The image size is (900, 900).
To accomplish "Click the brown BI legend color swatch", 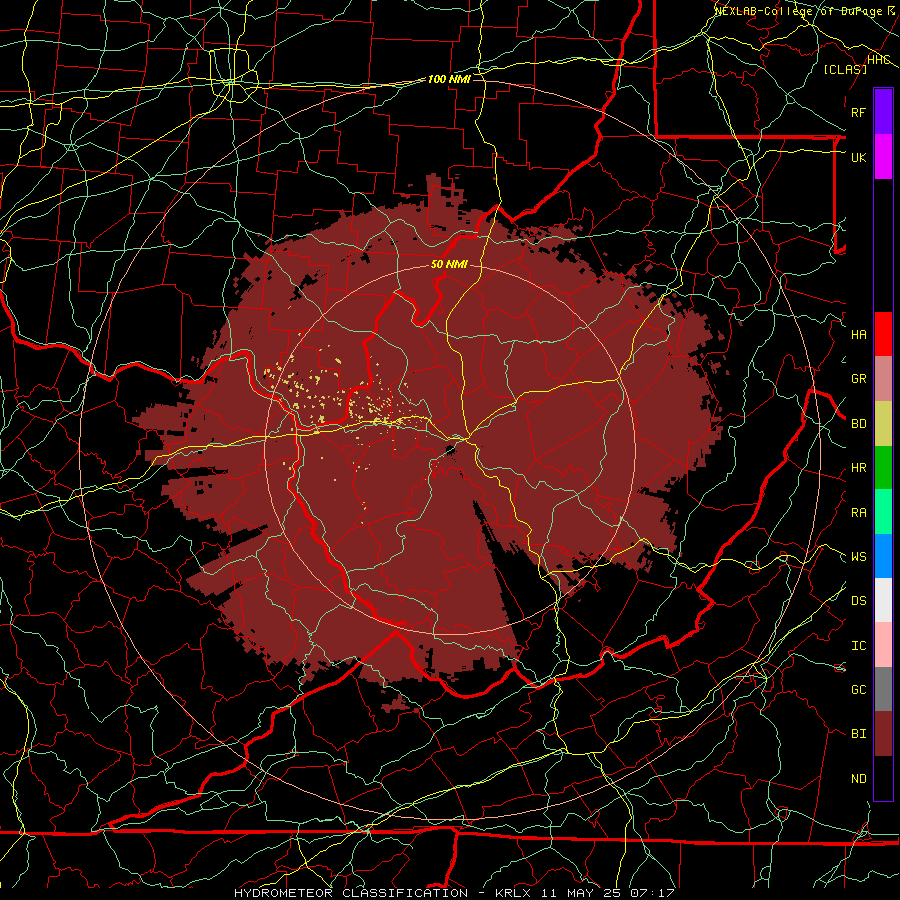I will [x=883, y=734].
